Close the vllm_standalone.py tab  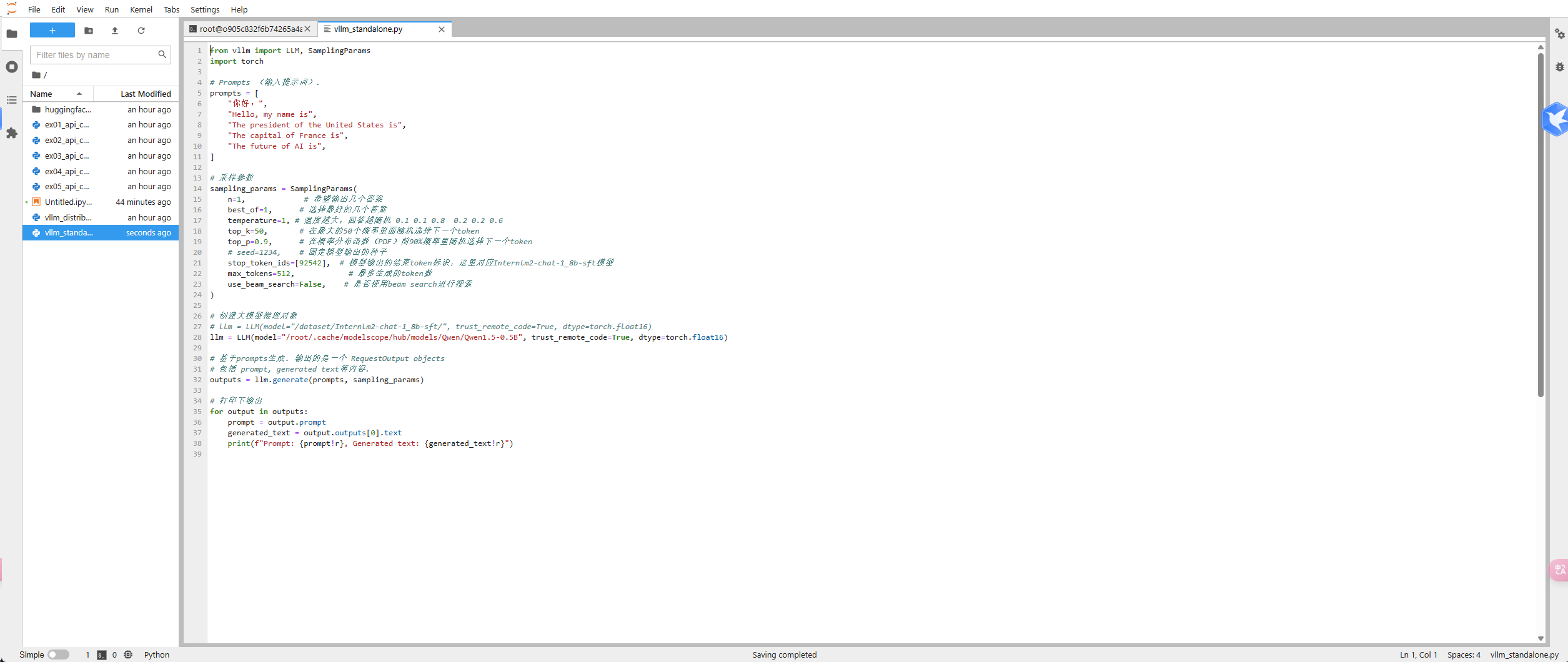(x=442, y=29)
